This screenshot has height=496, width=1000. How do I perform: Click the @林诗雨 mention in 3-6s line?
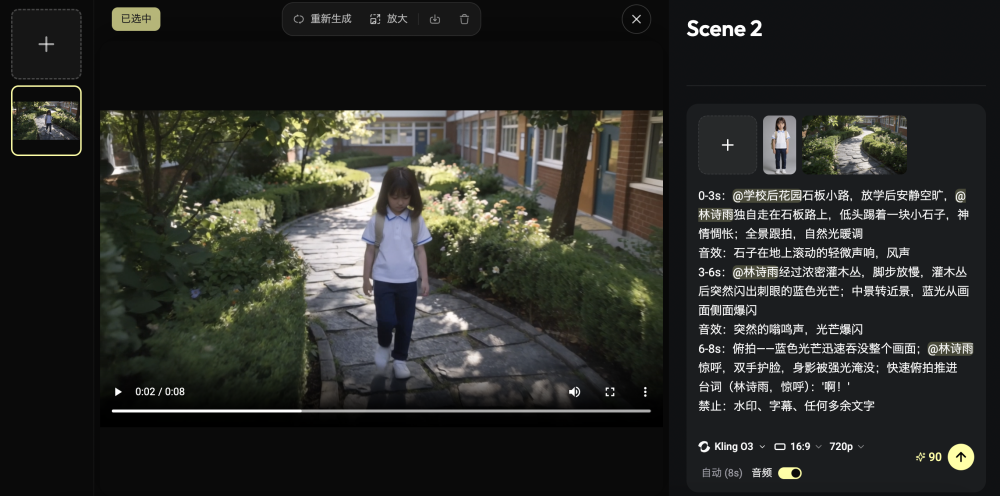coord(755,272)
